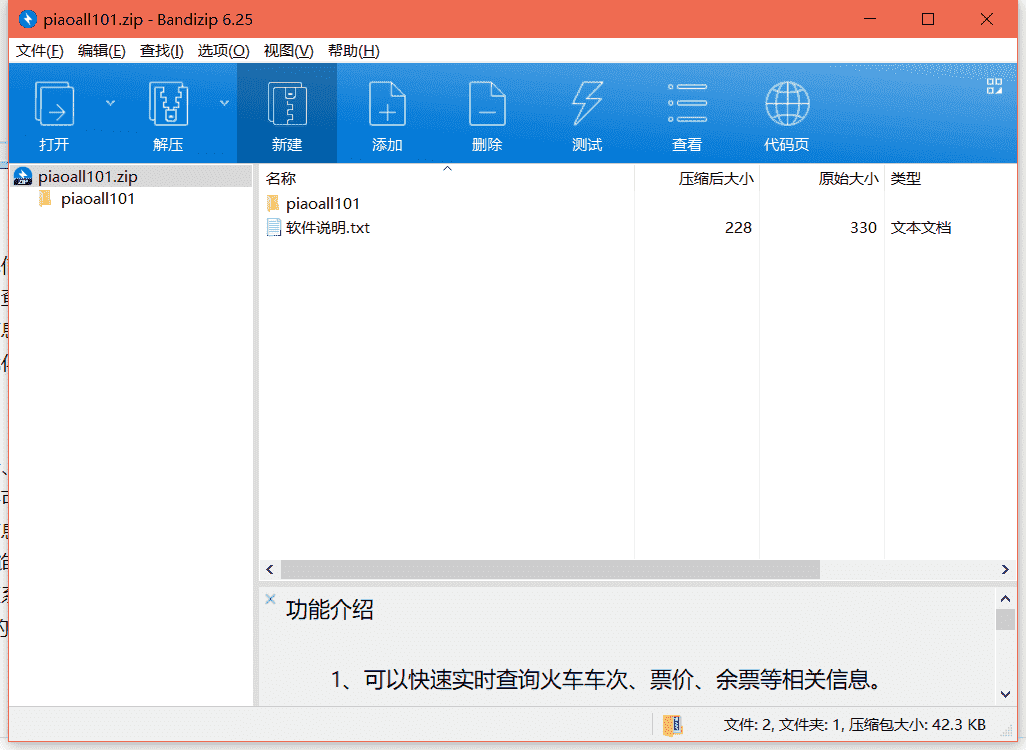Open the 帮助(H) menu
Screen dimensions: 1026x750
click(x=353, y=51)
